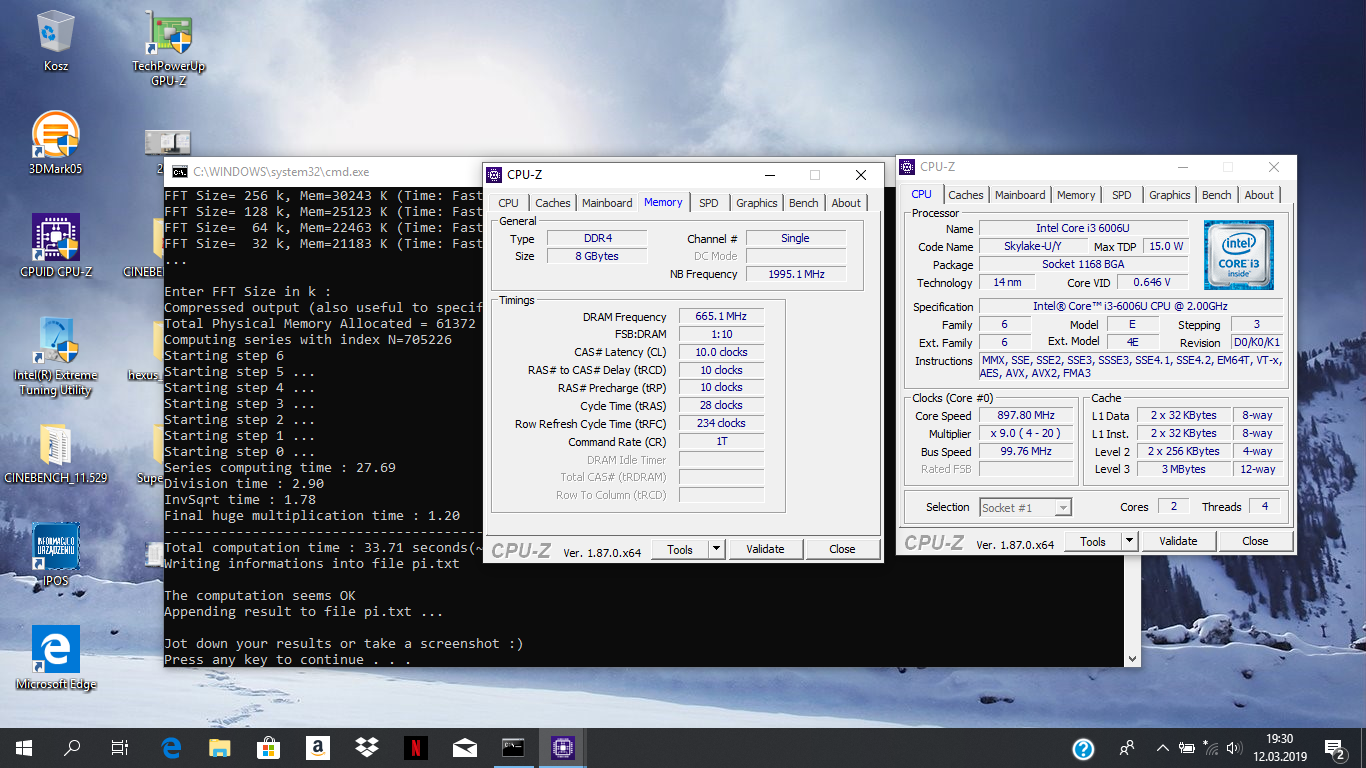This screenshot has width=1366, height=768.
Task: Open Mainboard tab in right CPU-Z window
Action: (x=1020, y=195)
